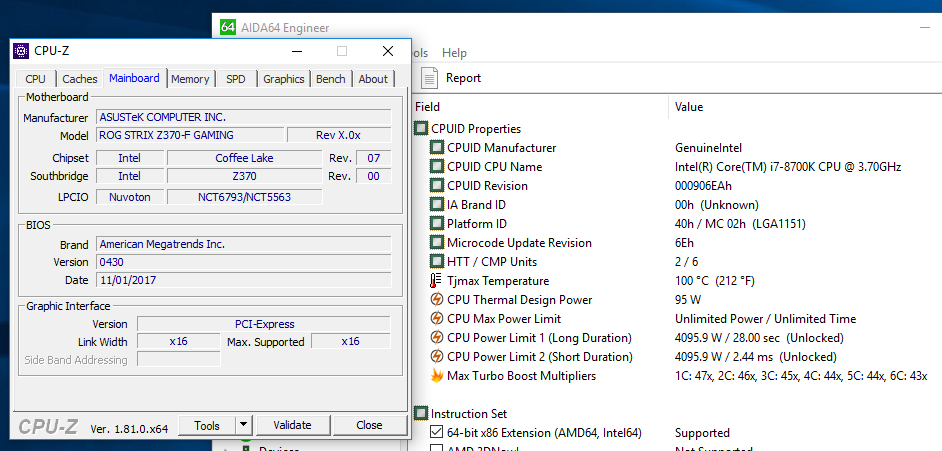Click the flame icon beside Max Turbo Boost Multipliers
The width and height of the screenshot is (942, 451).
[437, 376]
